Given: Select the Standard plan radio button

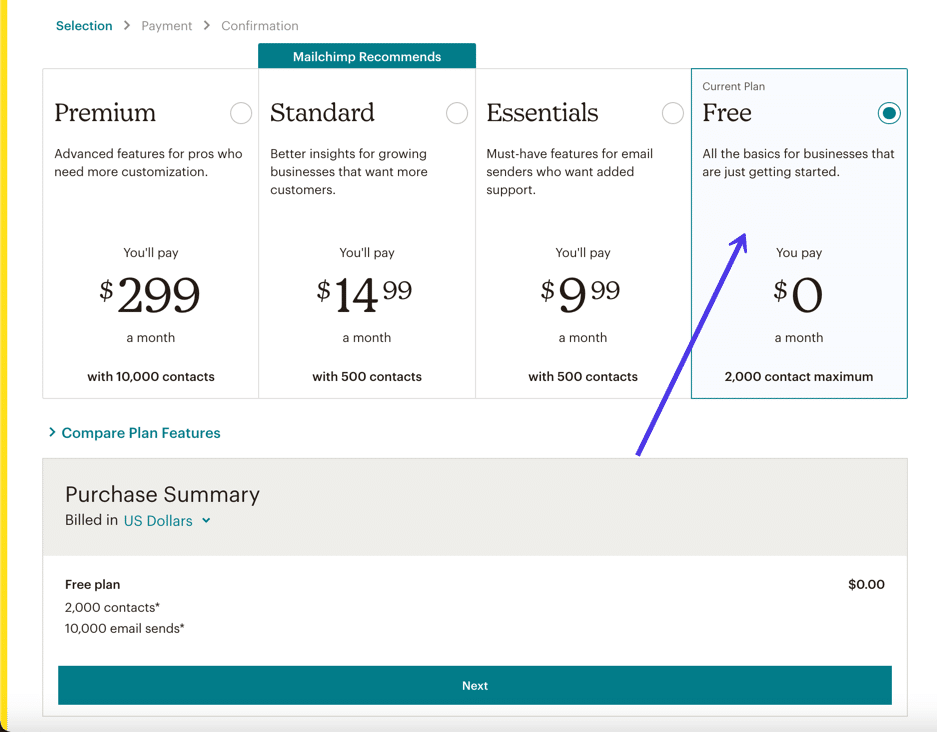Looking at the screenshot, I should tap(457, 113).
